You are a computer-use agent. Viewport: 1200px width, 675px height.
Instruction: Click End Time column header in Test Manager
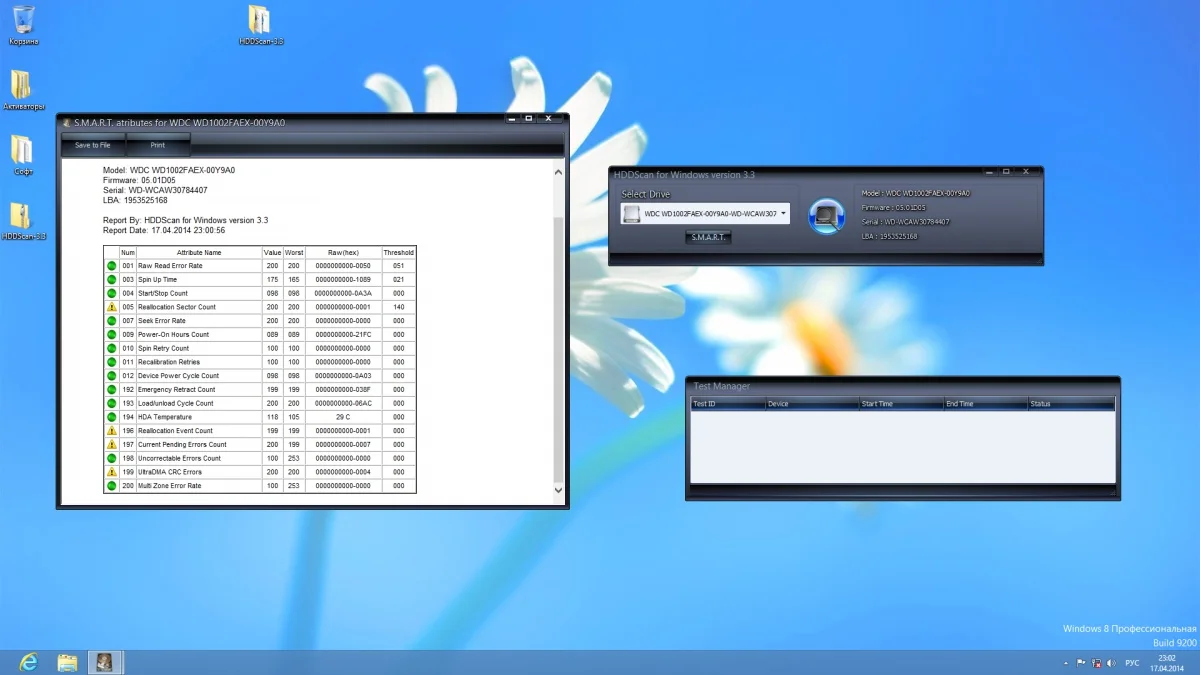click(x=984, y=404)
